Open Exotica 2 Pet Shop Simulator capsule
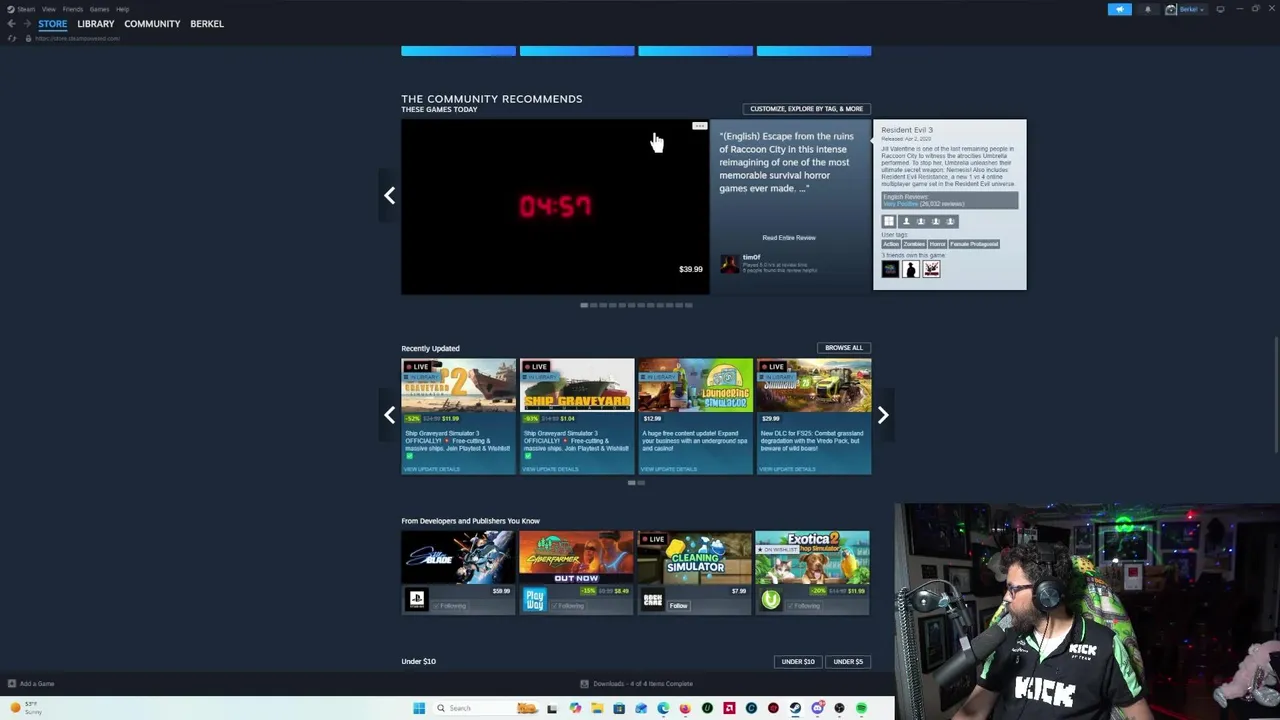This screenshot has width=1280, height=720. [x=812, y=558]
